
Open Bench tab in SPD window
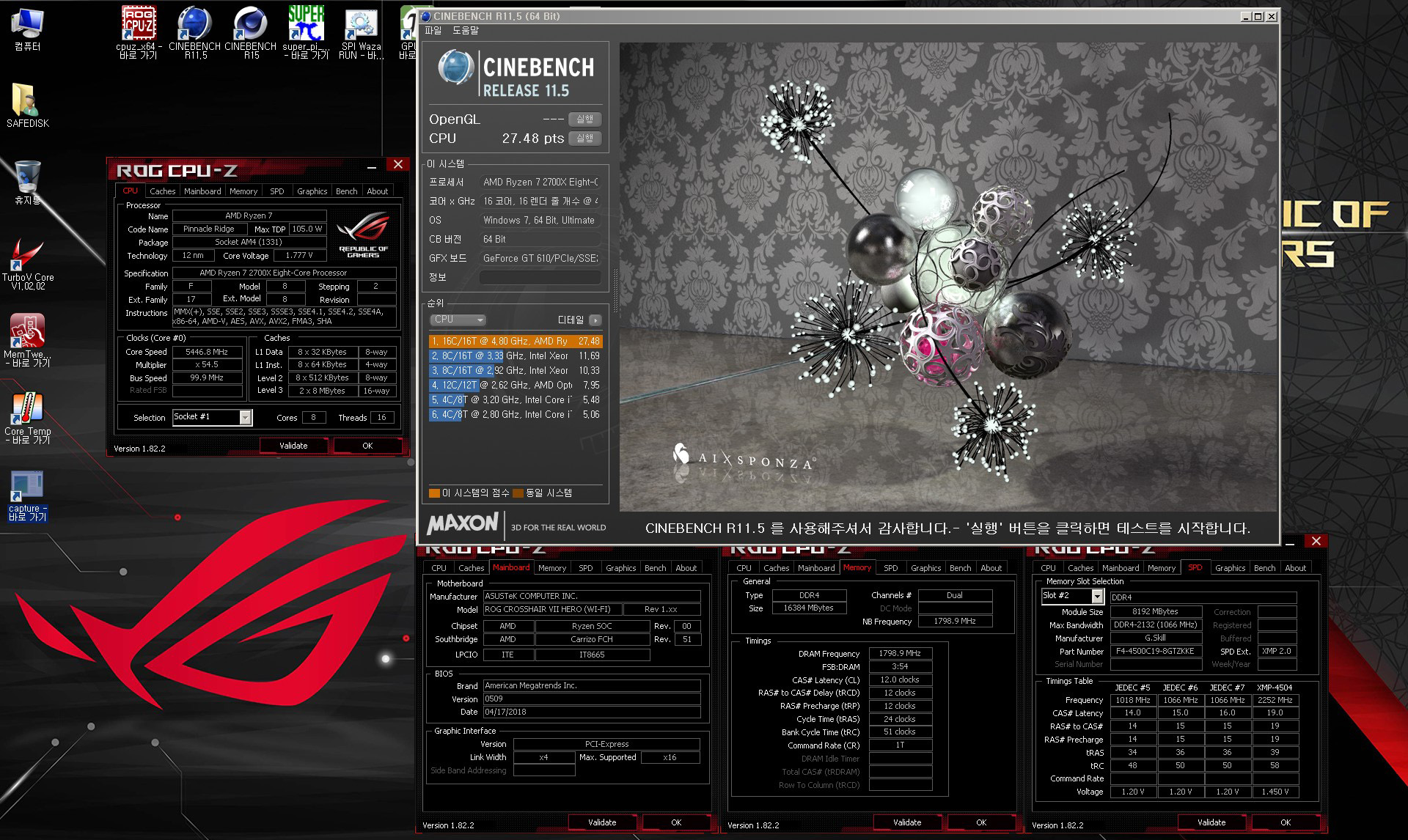point(1264,568)
